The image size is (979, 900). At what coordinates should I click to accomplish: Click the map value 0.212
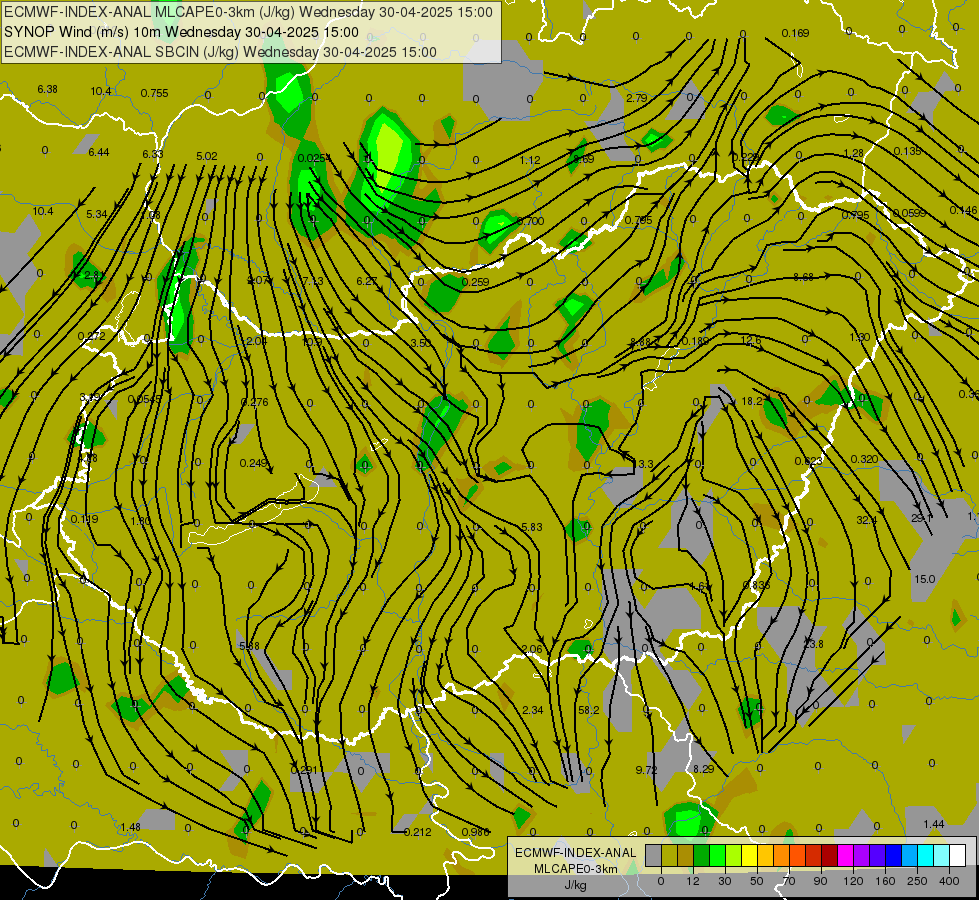(417, 832)
